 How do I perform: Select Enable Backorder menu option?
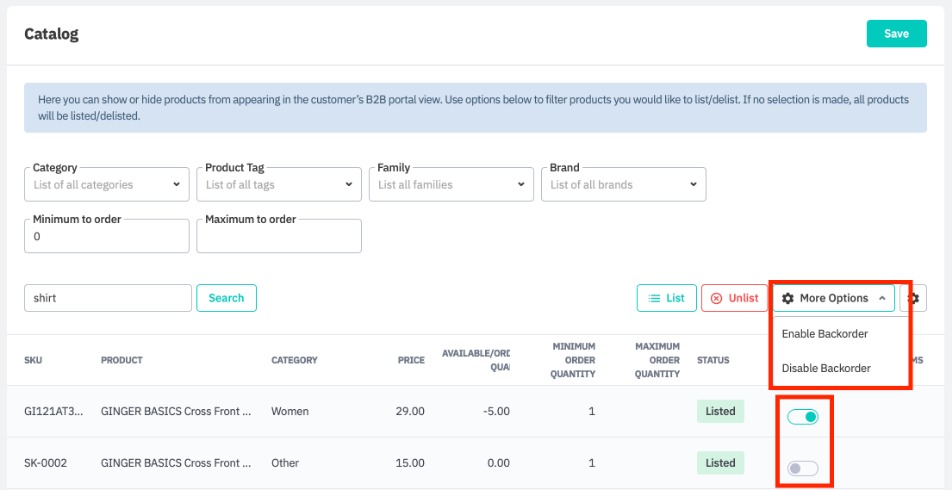pos(824,334)
